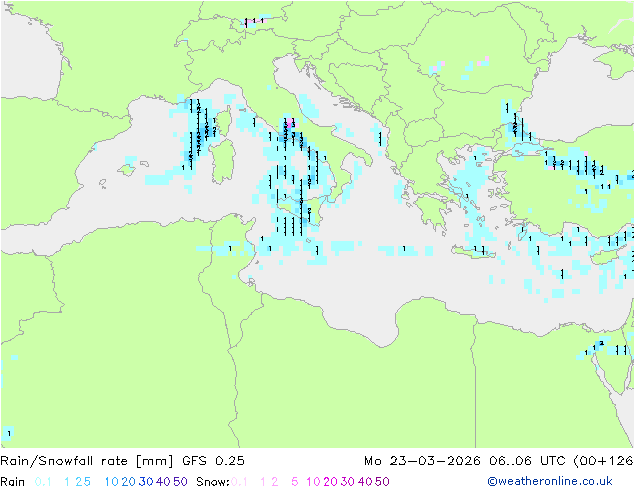The width and height of the screenshot is (634, 490).
Task: Click the forecast offset '(00+126' text
Action: (603, 461)
